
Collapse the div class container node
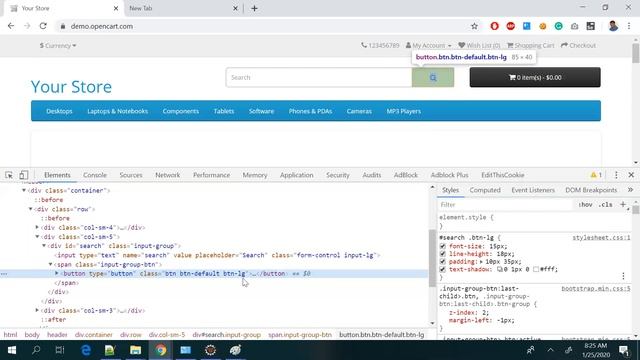coord(24,191)
